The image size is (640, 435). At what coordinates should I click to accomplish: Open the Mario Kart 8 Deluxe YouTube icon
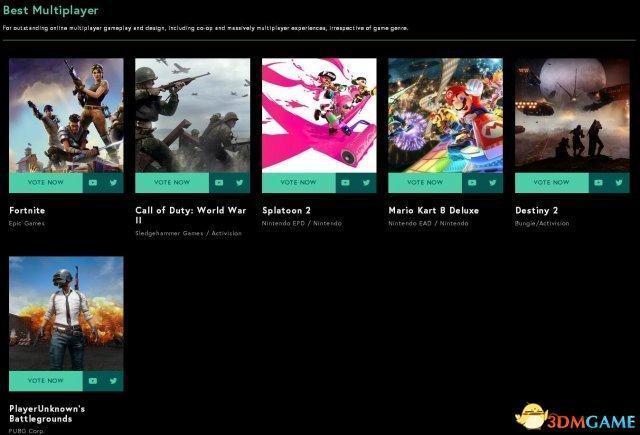pos(472,182)
